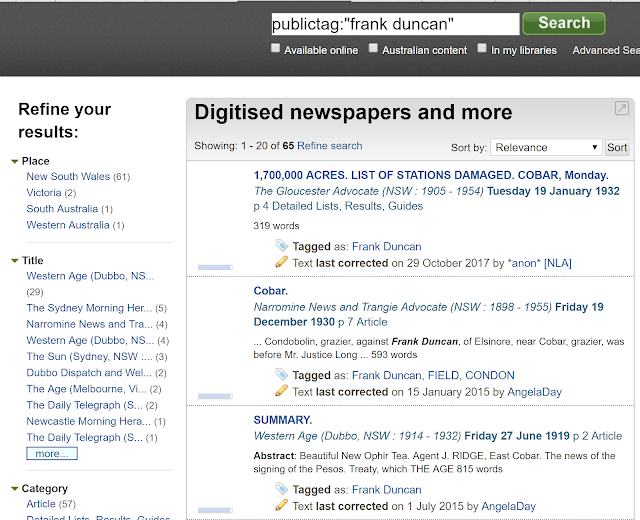Collapse the Title facet triangle

(15, 261)
